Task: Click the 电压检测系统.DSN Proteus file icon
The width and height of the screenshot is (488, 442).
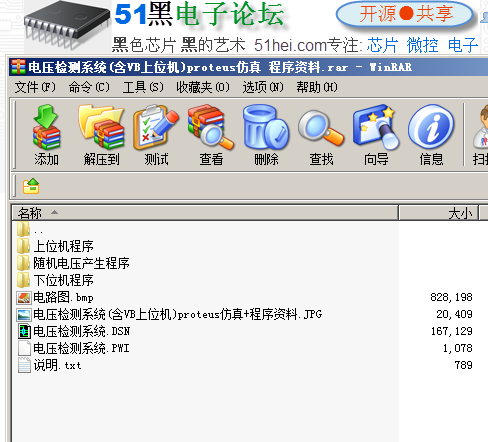Action: coord(24,331)
